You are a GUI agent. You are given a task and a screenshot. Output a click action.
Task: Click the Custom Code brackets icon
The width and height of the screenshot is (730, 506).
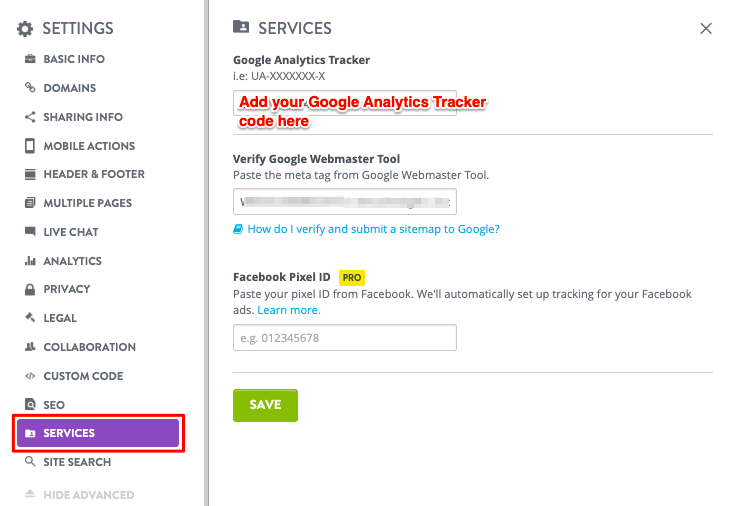[30, 376]
